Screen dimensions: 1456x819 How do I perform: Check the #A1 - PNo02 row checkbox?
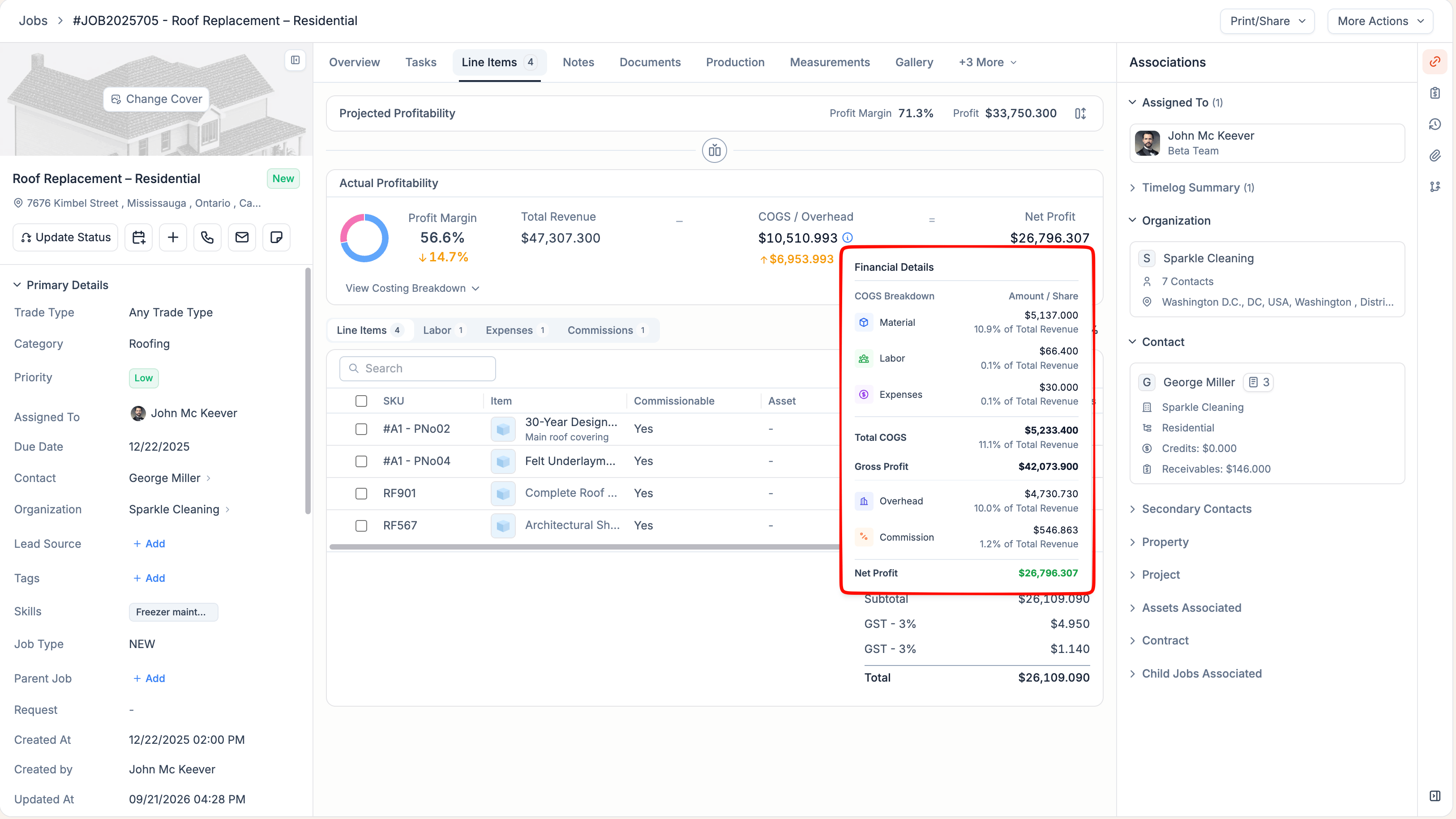[361, 429]
